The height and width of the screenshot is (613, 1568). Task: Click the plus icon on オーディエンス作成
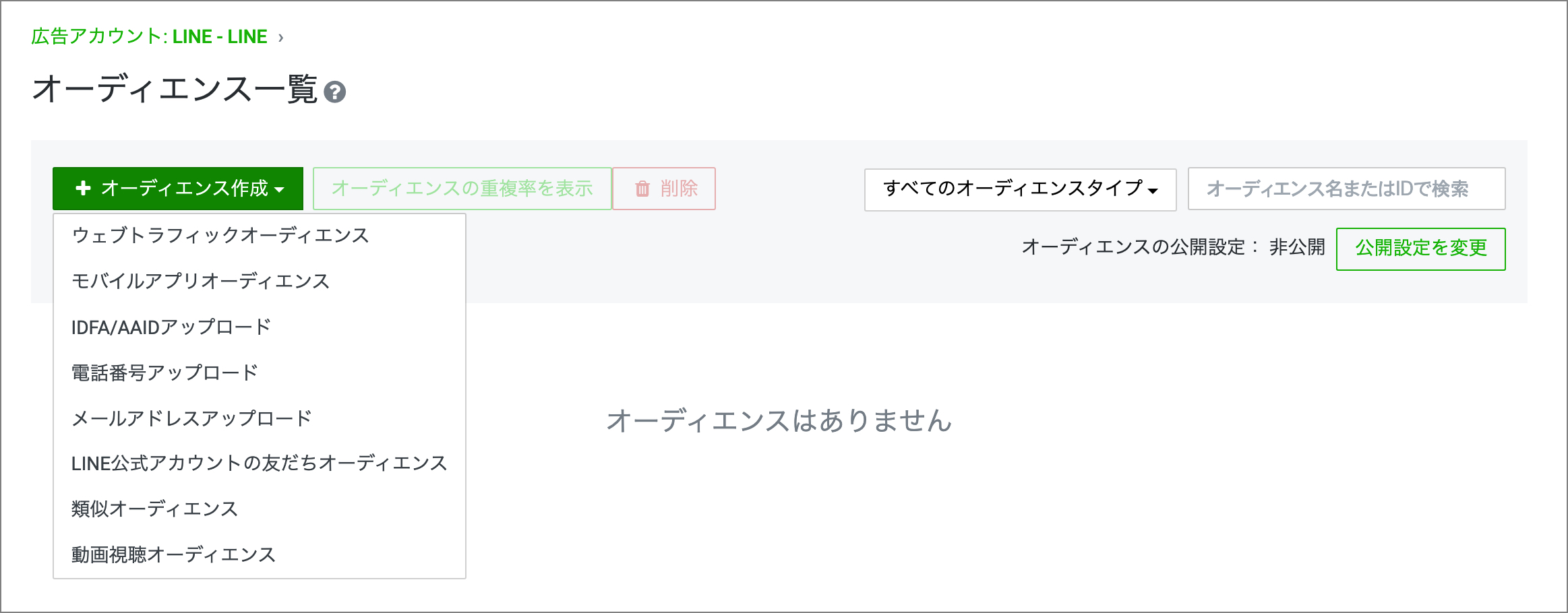point(83,188)
